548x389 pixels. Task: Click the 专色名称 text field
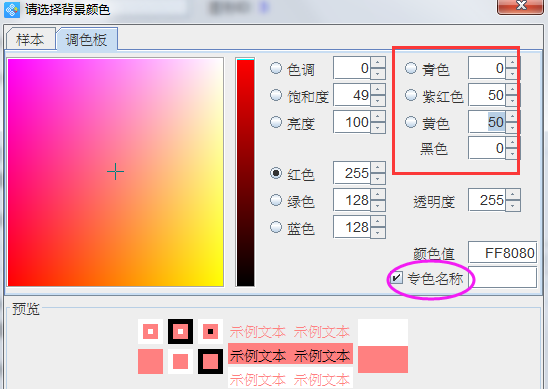pos(503,278)
